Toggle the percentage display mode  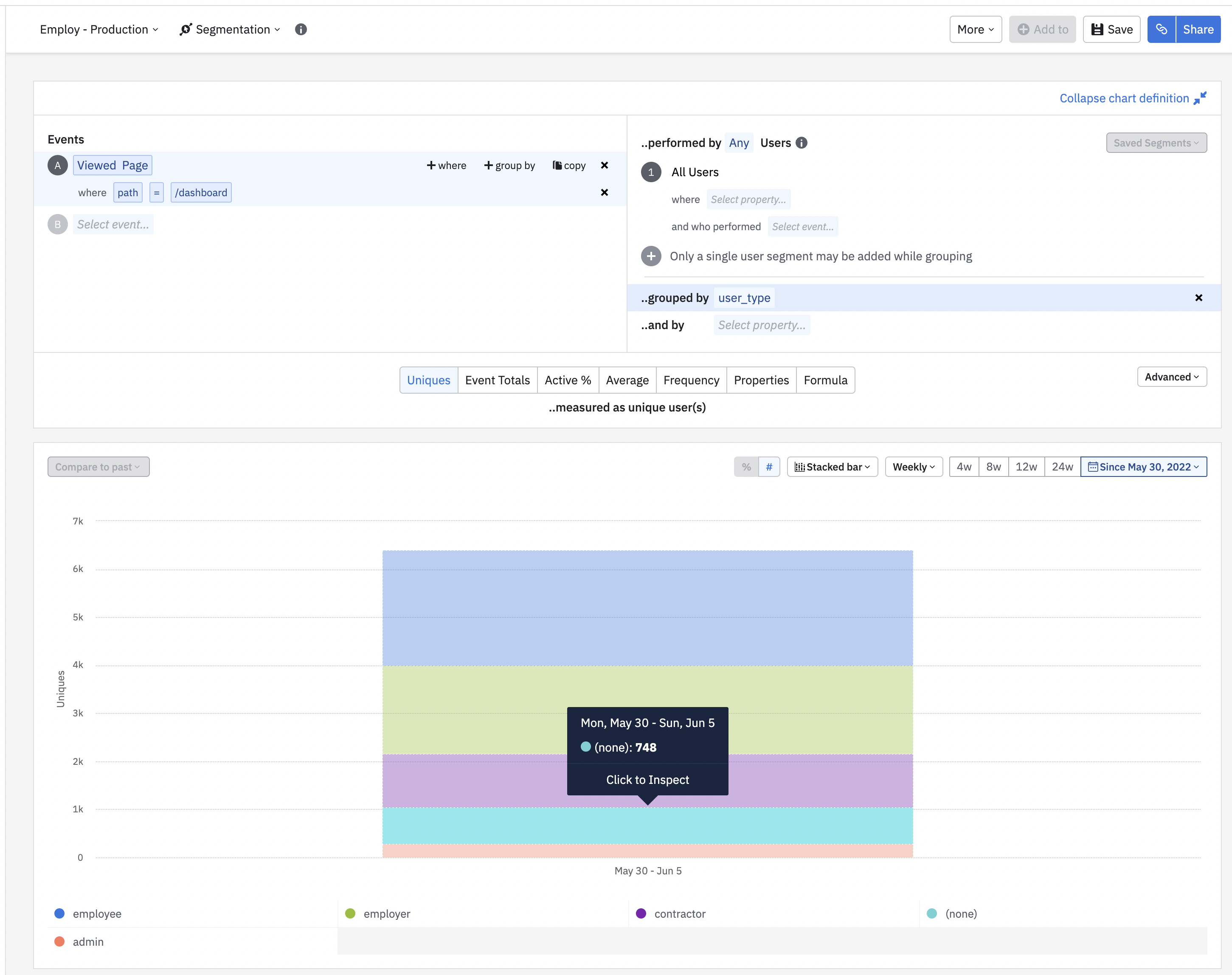point(746,467)
